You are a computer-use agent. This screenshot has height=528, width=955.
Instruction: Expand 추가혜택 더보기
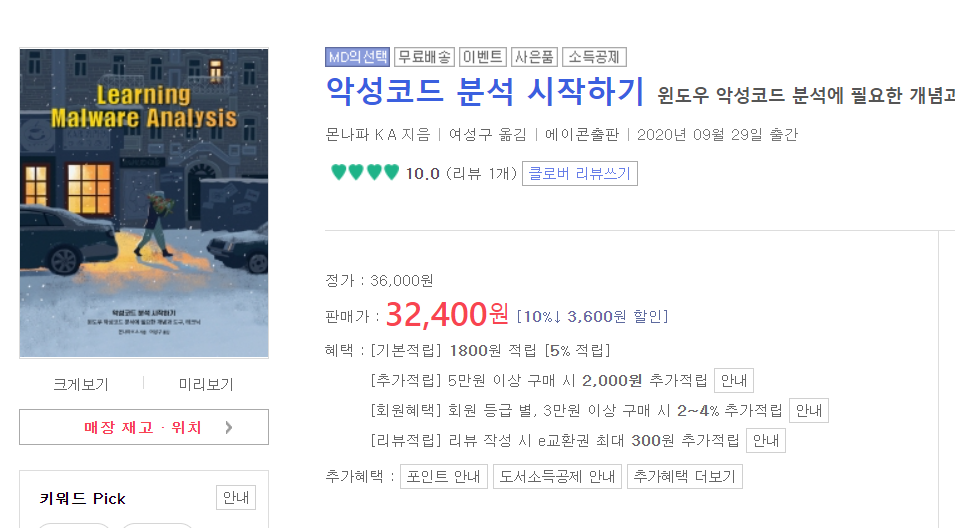click(685, 476)
